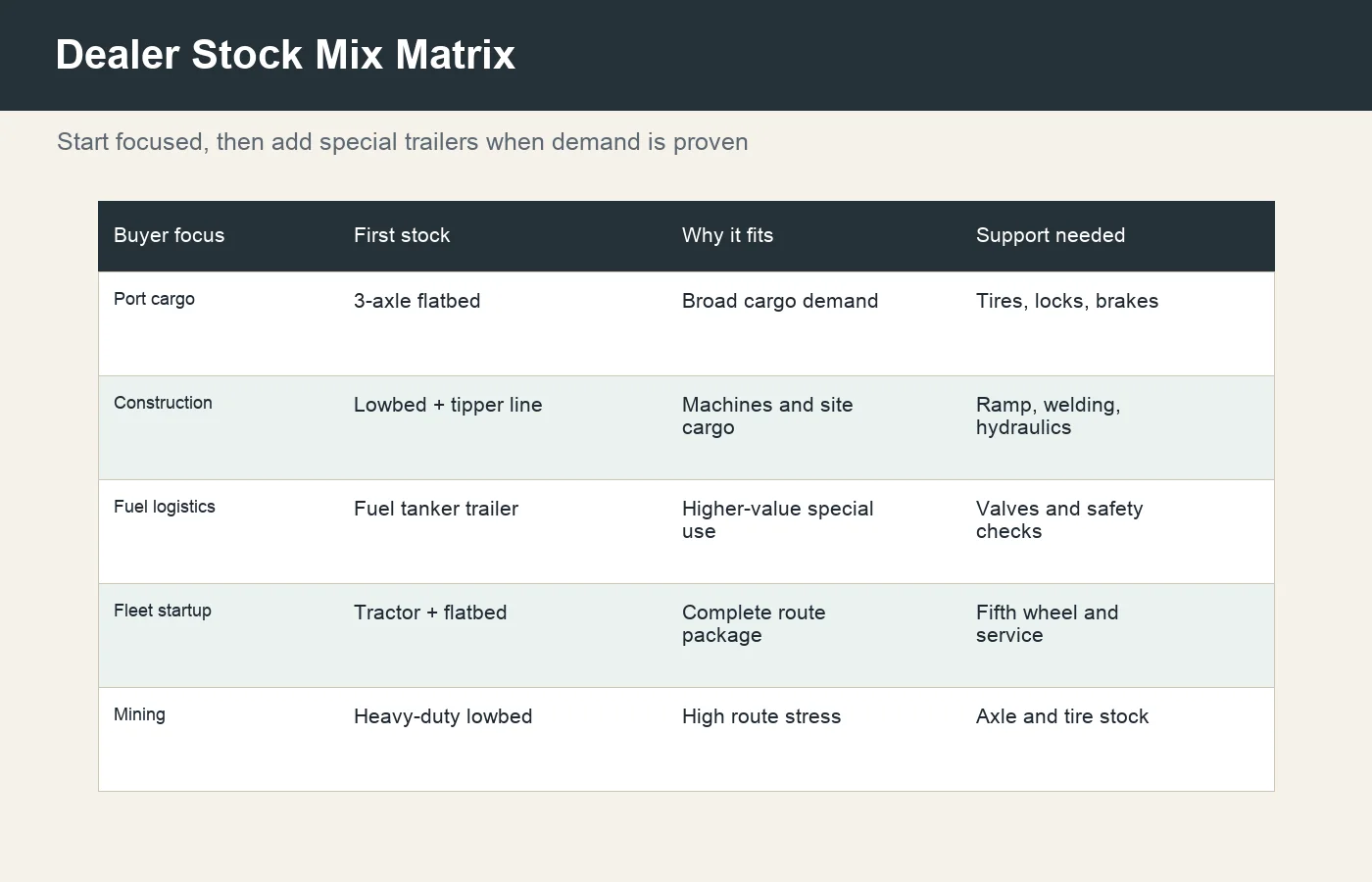This screenshot has width=1372, height=882.
Task: Click the 'Why it fits' column header
Action: 727,235
